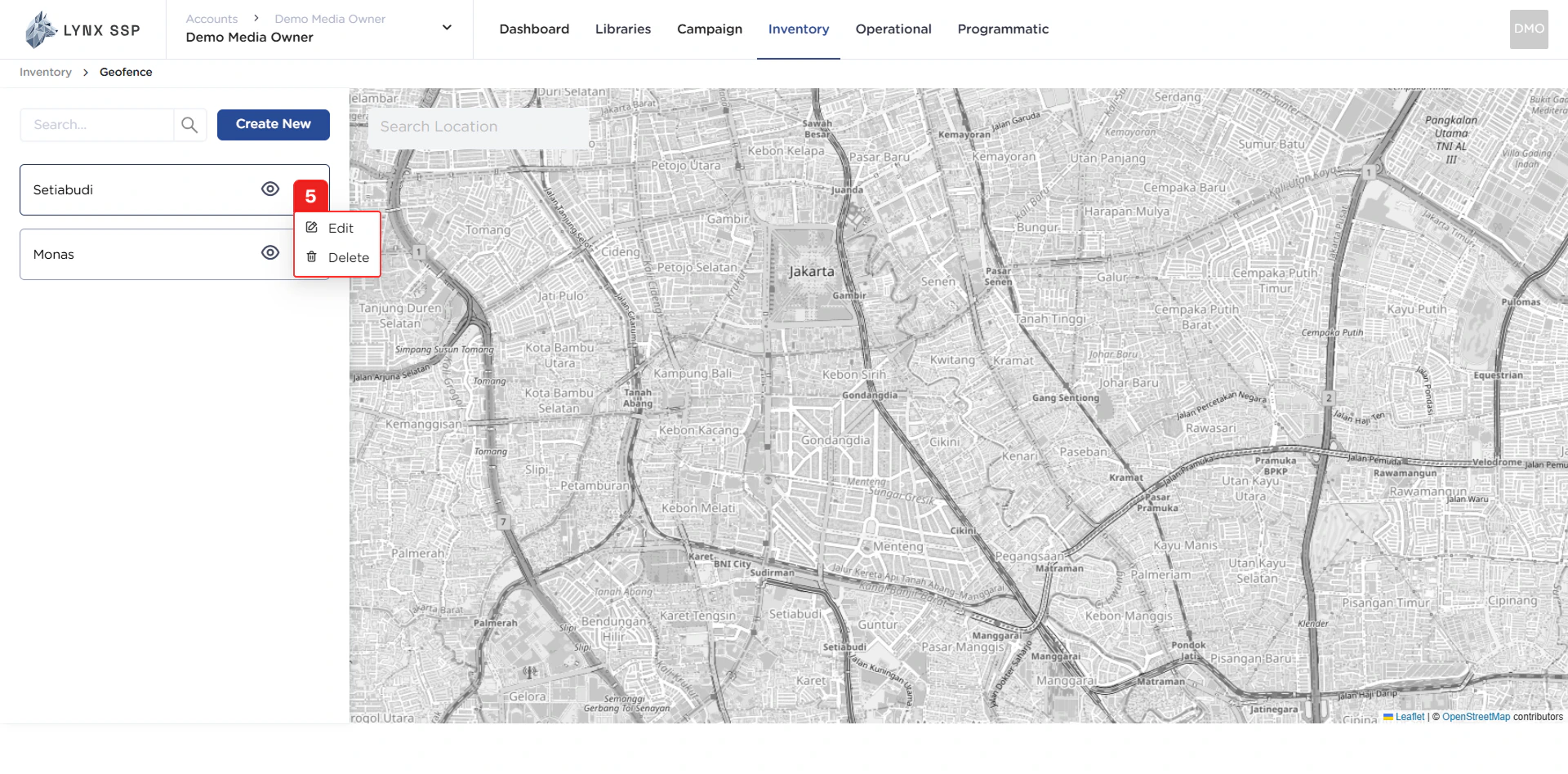
Task: Select the Setiabudi geofence row
Action: [x=175, y=189]
